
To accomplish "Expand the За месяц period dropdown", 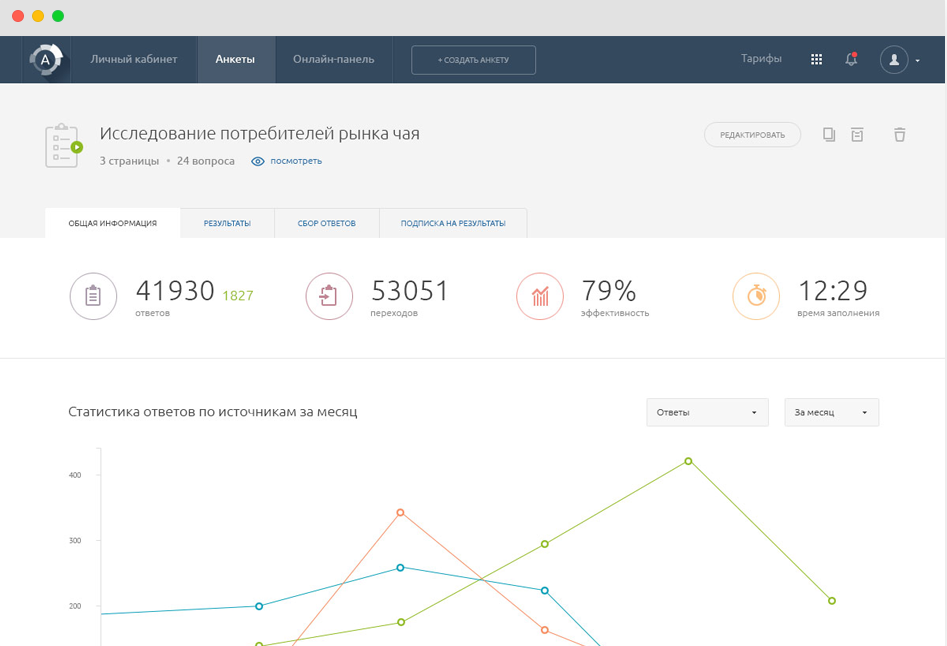I will tap(831, 412).
